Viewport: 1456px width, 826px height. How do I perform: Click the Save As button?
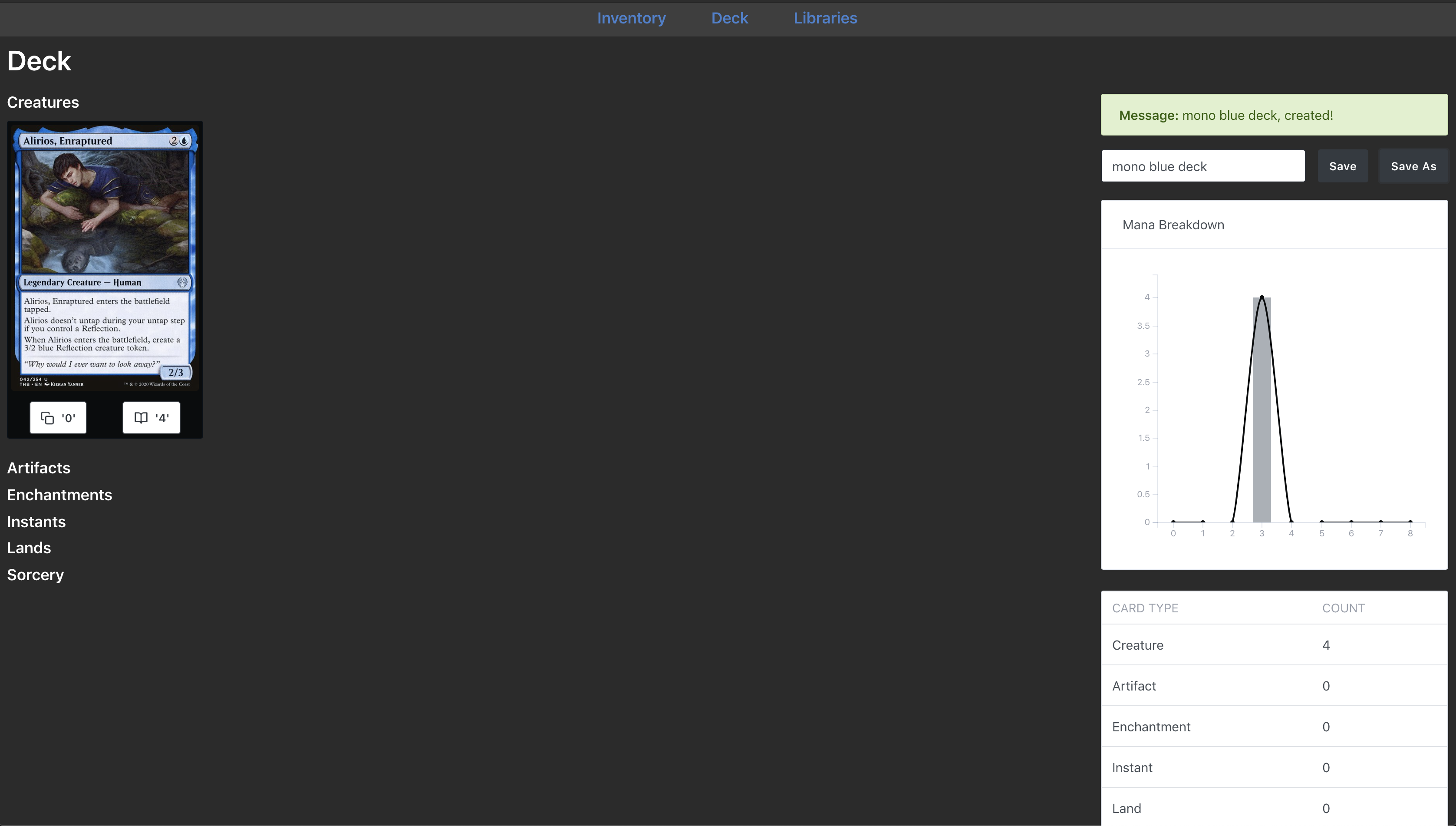tap(1413, 166)
